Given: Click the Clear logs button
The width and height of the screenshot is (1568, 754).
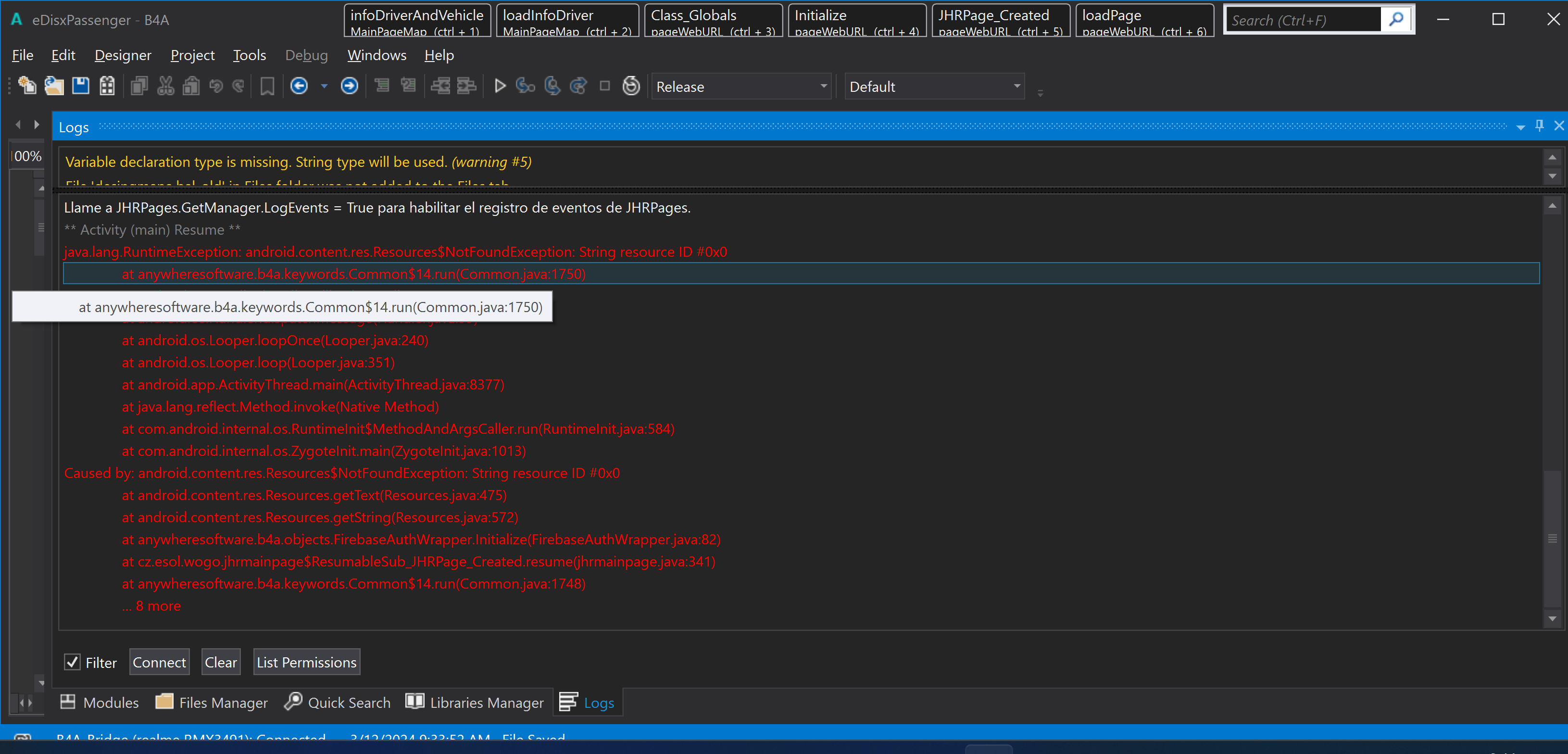Looking at the screenshot, I should 220,662.
